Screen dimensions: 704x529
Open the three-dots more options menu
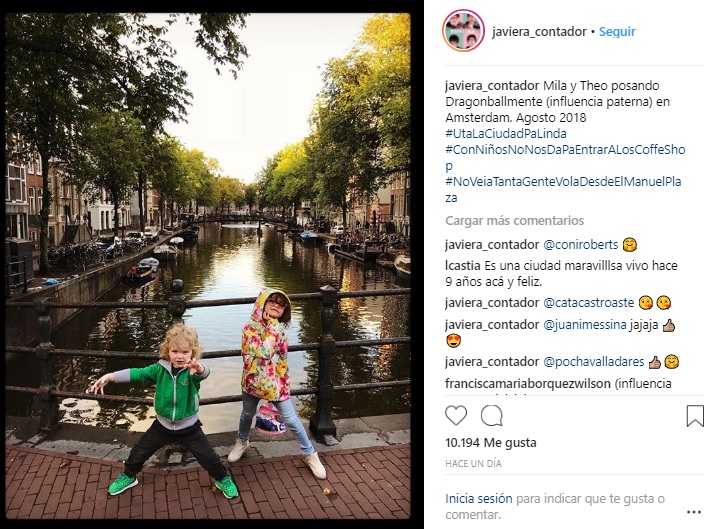[x=694, y=512]
